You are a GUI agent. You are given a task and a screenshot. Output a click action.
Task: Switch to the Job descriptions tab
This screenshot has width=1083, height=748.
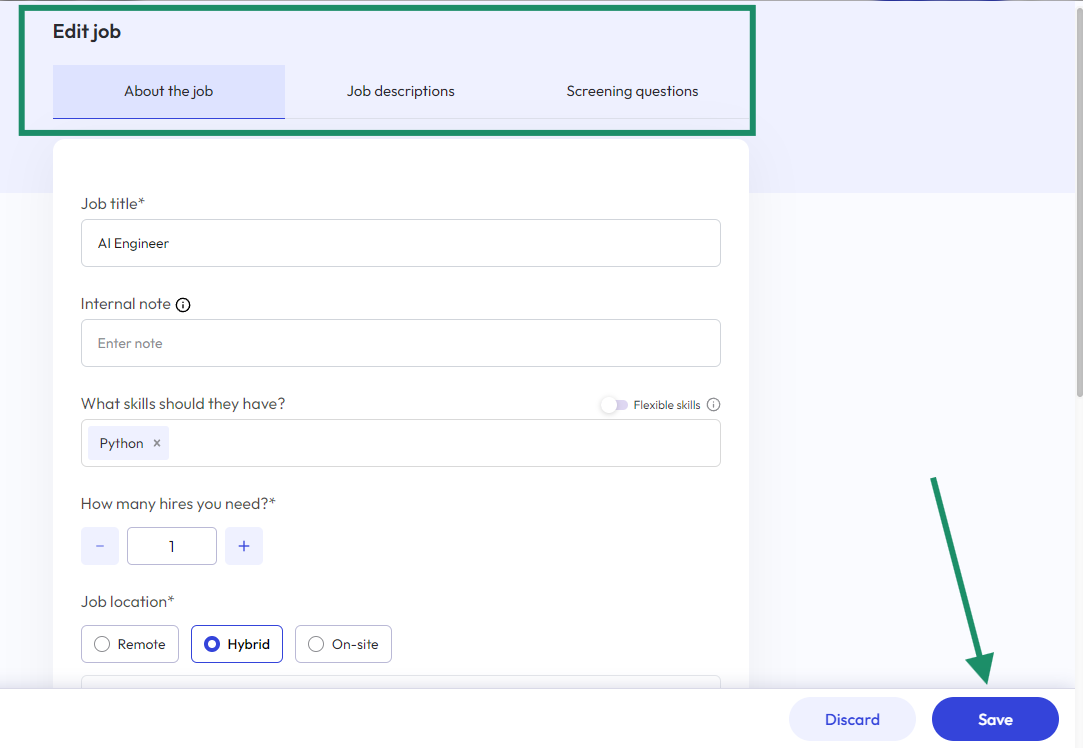400,90
